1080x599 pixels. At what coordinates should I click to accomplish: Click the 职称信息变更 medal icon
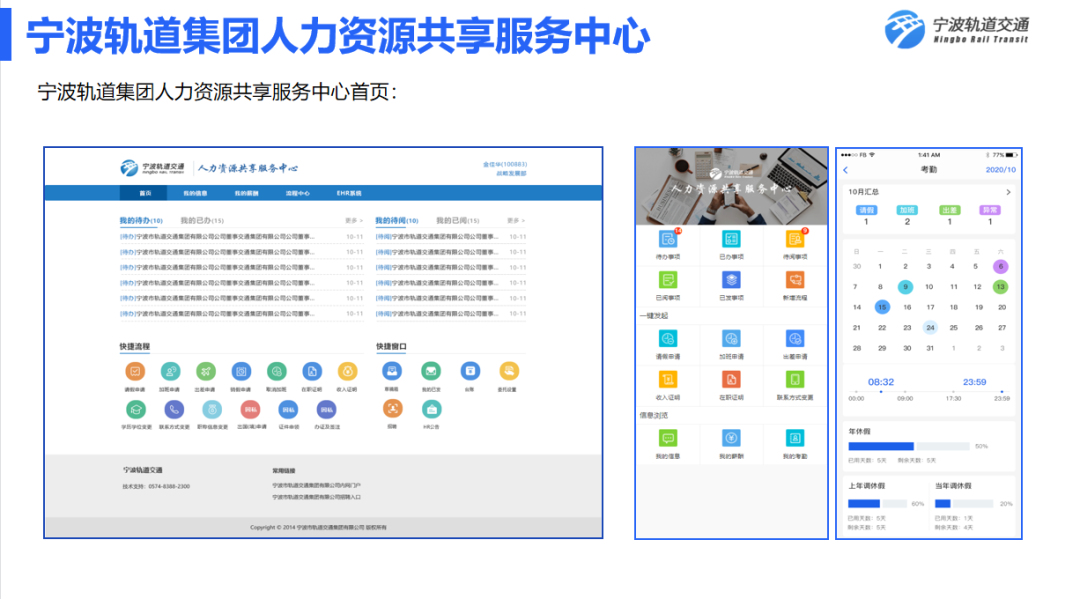tap(212, 410)
